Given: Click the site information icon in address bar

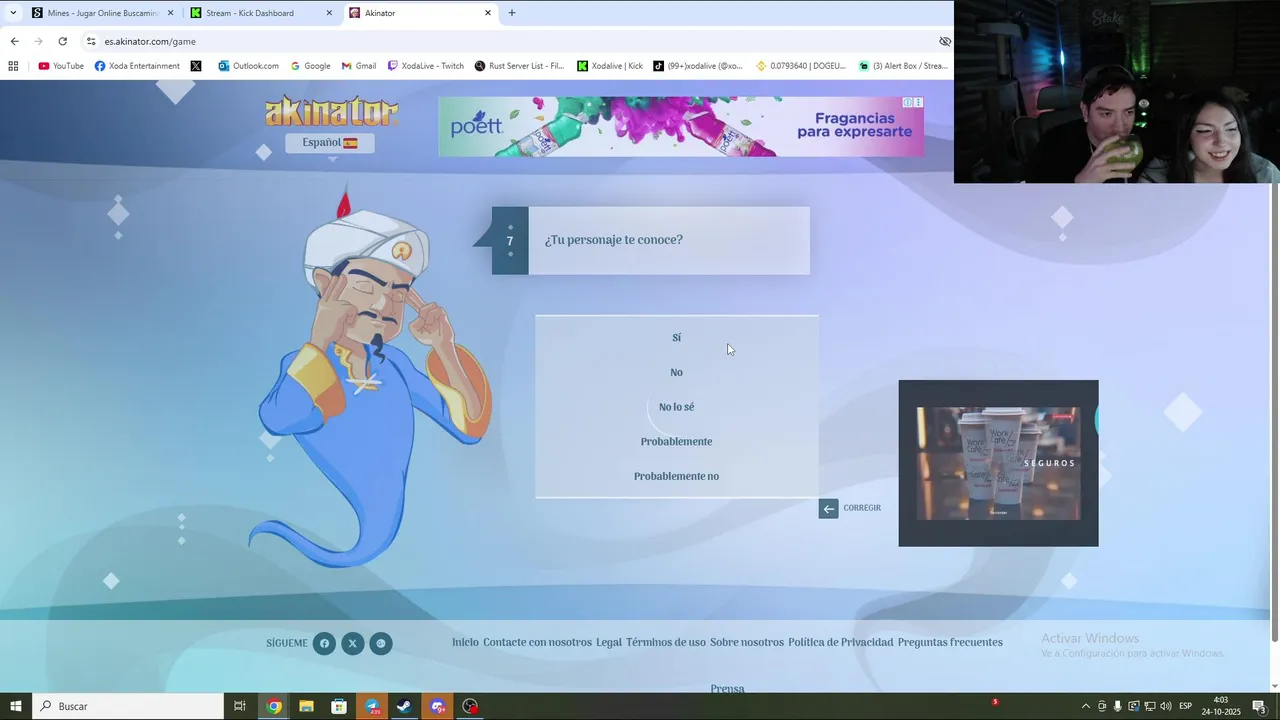Looking at the screenshot, I should (91, 41).
